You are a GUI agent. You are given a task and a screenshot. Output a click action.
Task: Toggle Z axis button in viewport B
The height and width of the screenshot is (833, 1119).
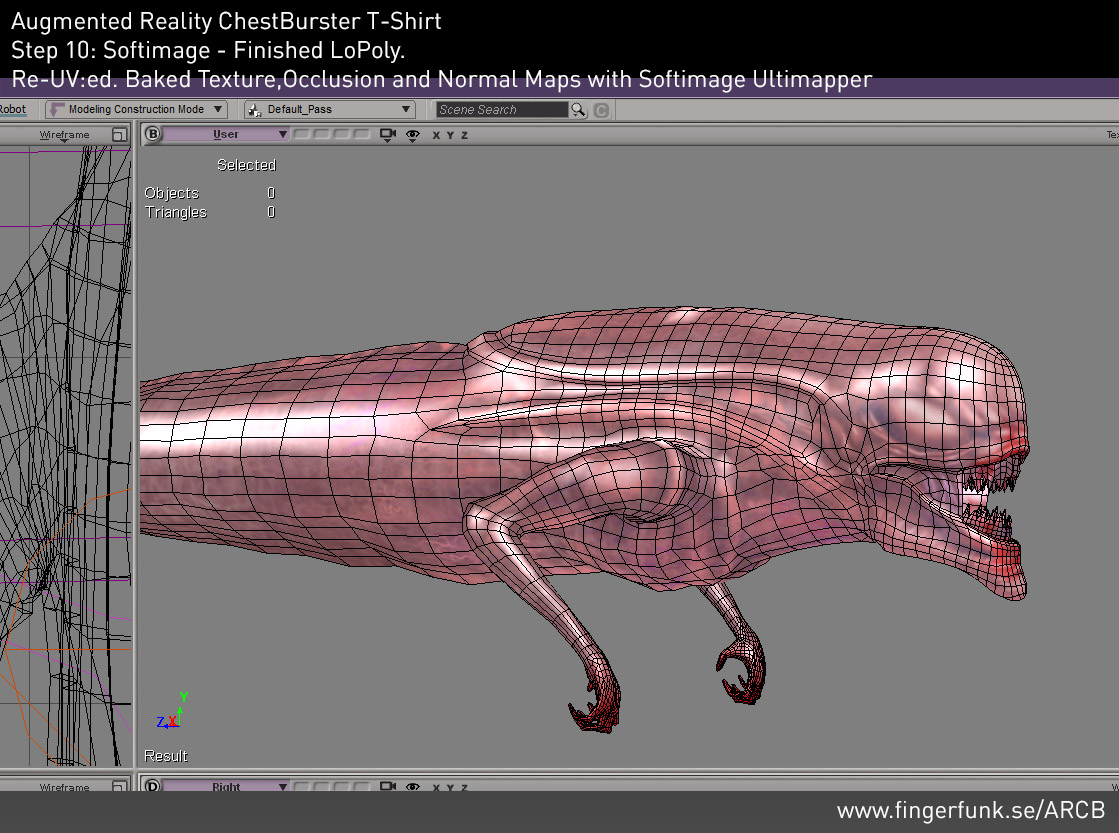465,135
